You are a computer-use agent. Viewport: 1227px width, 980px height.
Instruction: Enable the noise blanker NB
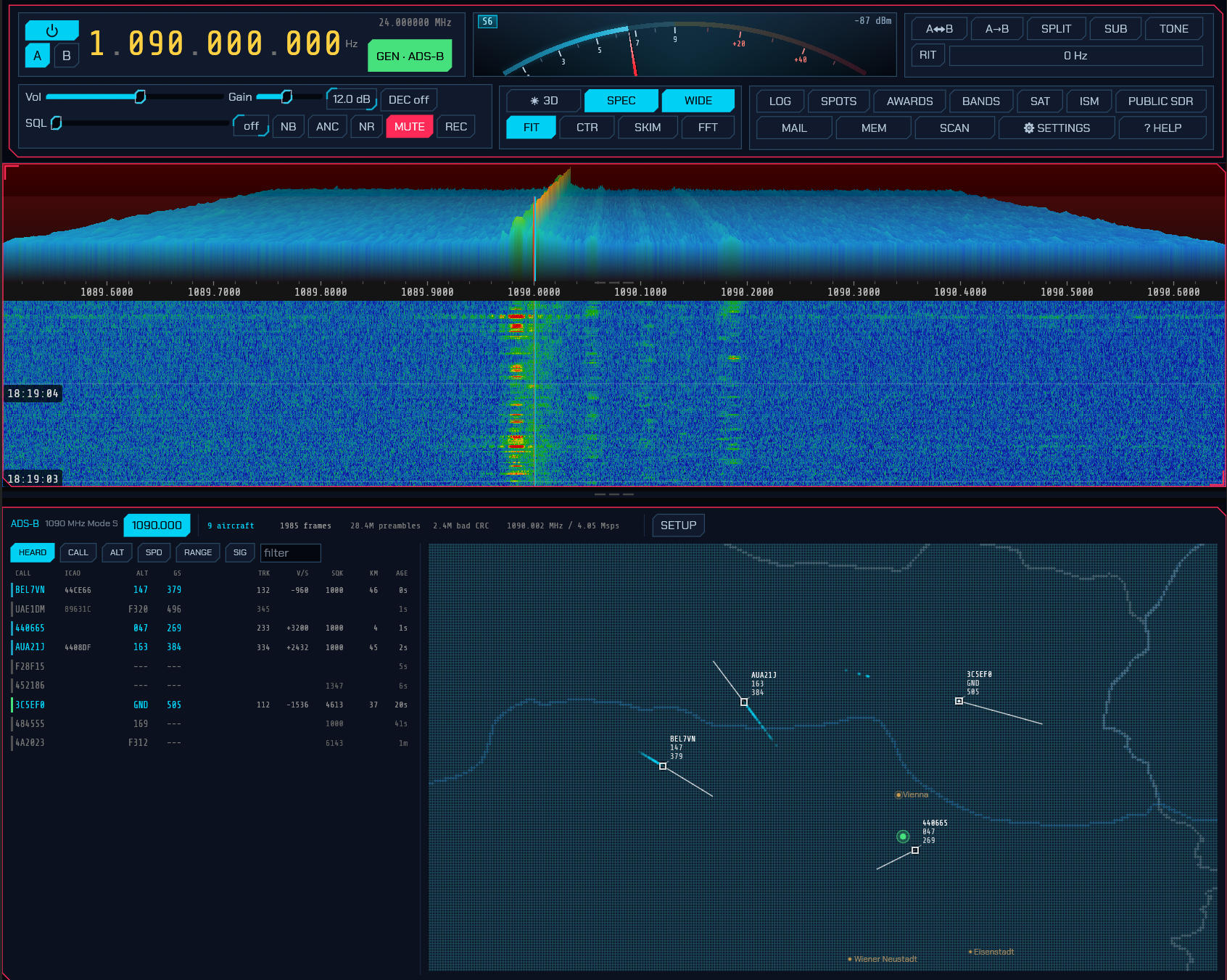click(289, 127)
